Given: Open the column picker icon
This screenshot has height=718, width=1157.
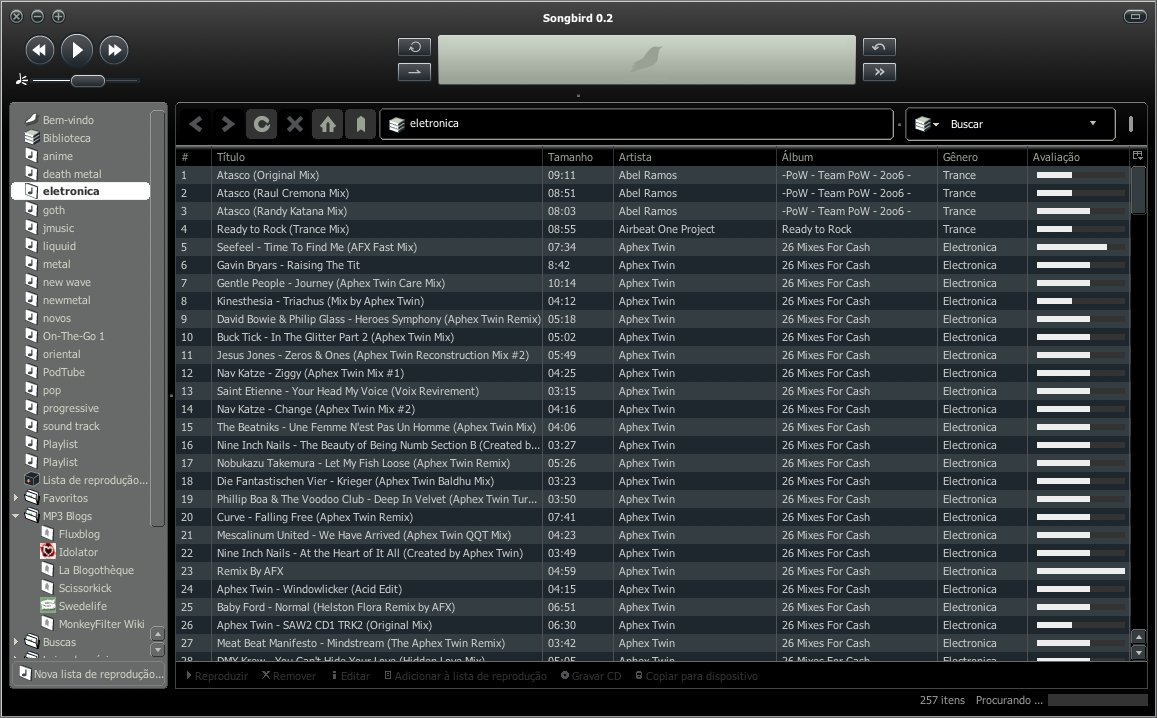Looking at the screenshot, I should (x=1137, y=156).
